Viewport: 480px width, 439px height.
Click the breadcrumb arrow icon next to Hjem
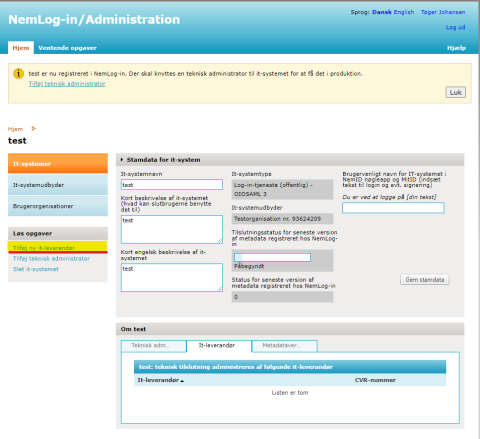click(x=33, y=128)
